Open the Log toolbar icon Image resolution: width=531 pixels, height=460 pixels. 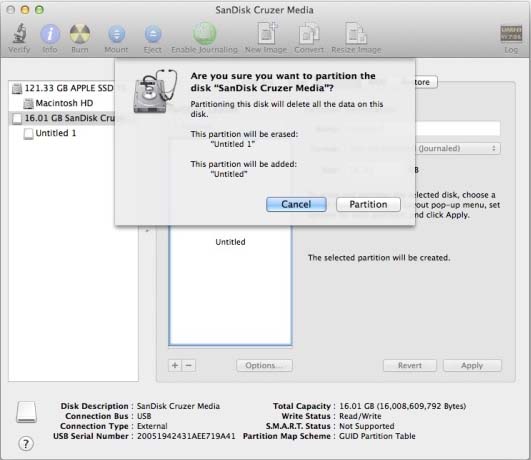[511, 33]
